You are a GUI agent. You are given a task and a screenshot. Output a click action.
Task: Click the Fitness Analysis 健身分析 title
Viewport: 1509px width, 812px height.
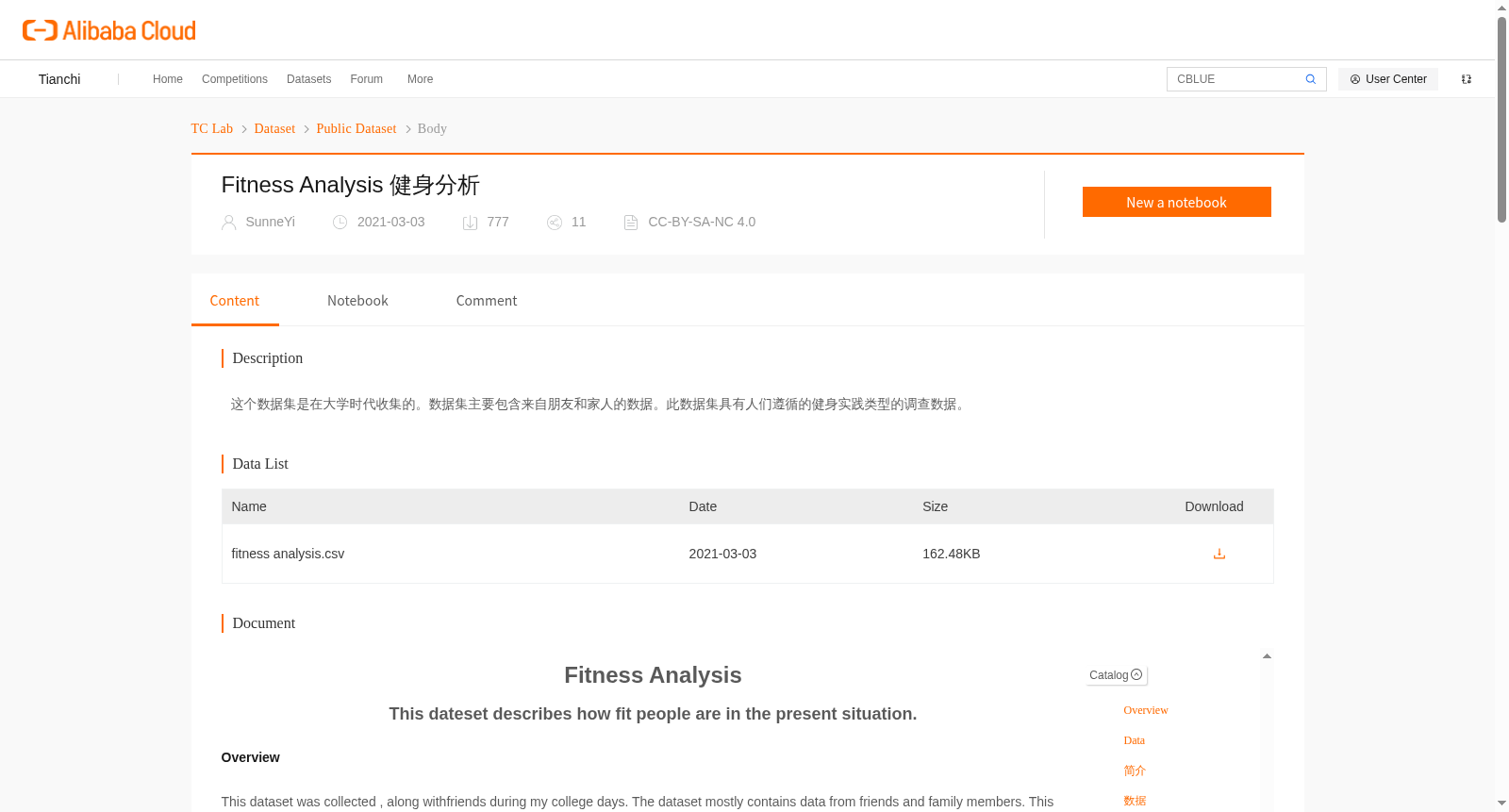pyautogui.click(x=350, y=185)
